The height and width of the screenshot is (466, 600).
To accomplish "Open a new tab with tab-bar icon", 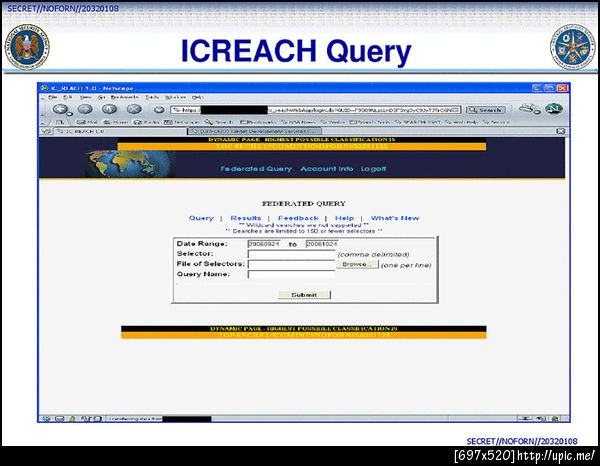I will point(46,131).
